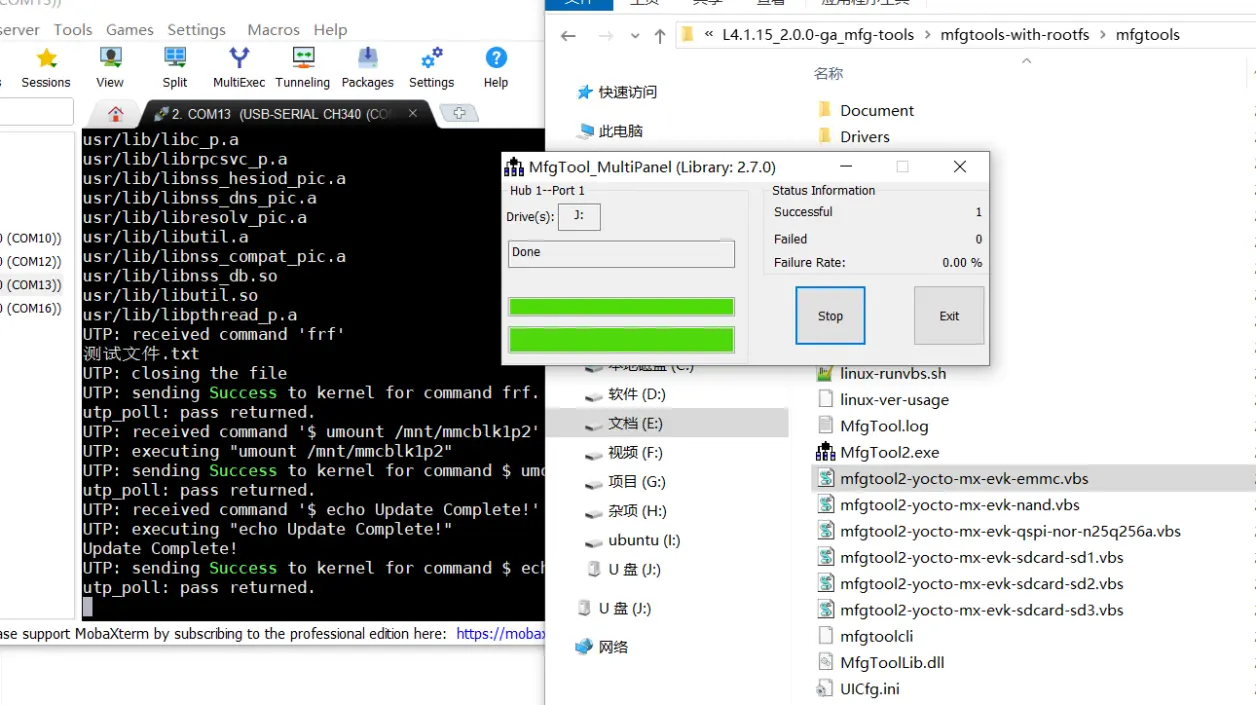Select the 网络 network item
The width and height of the screenshot is (1256, 705).
[613, 647]
